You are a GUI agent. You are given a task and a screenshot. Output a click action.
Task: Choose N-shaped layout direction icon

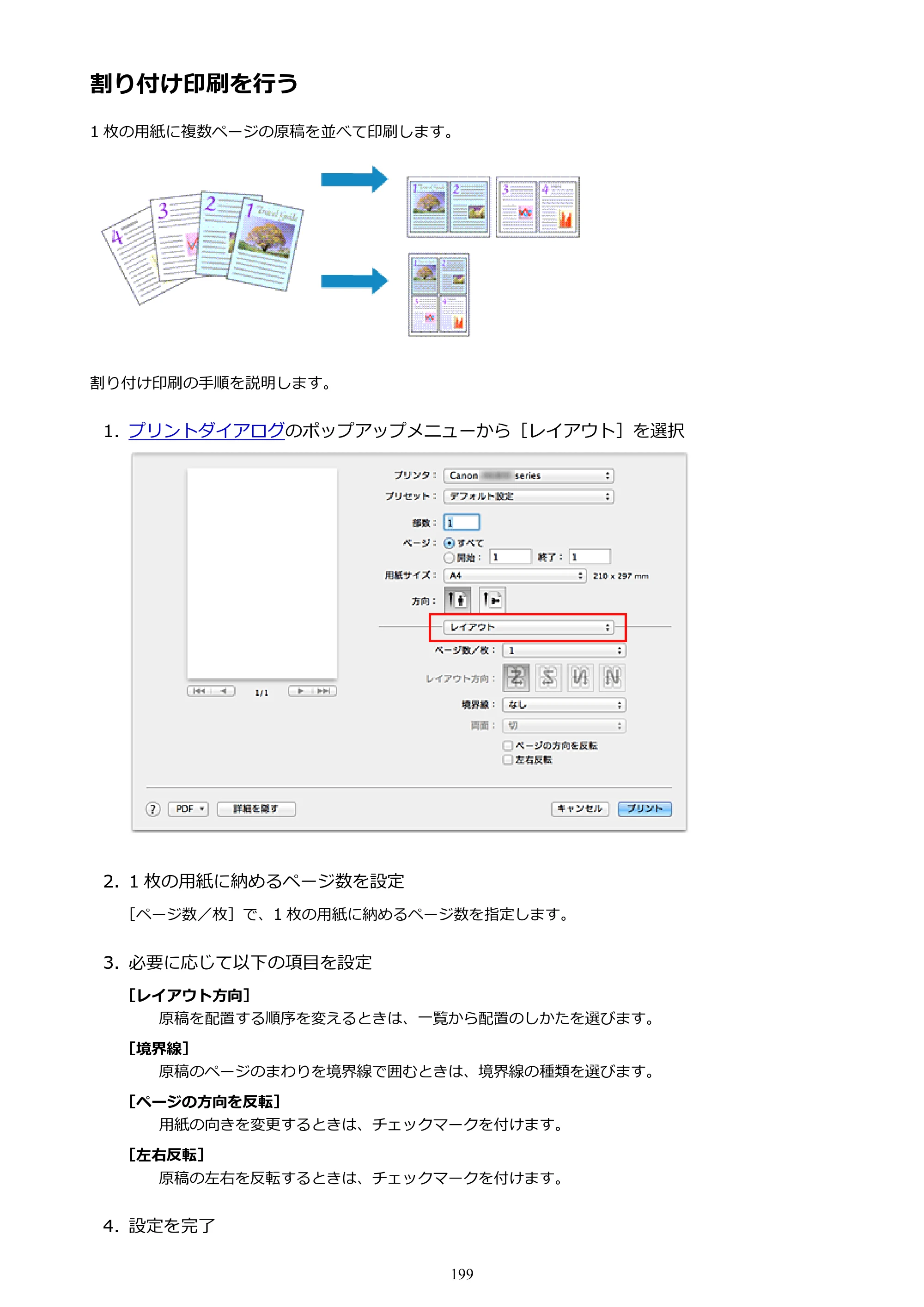pos(612,677)
